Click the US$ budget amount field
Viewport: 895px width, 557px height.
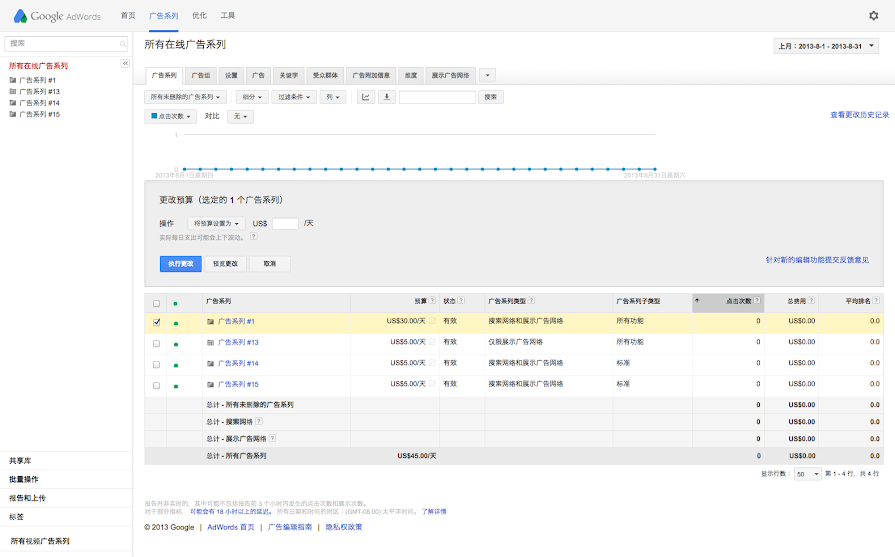[x=285, y=223]
